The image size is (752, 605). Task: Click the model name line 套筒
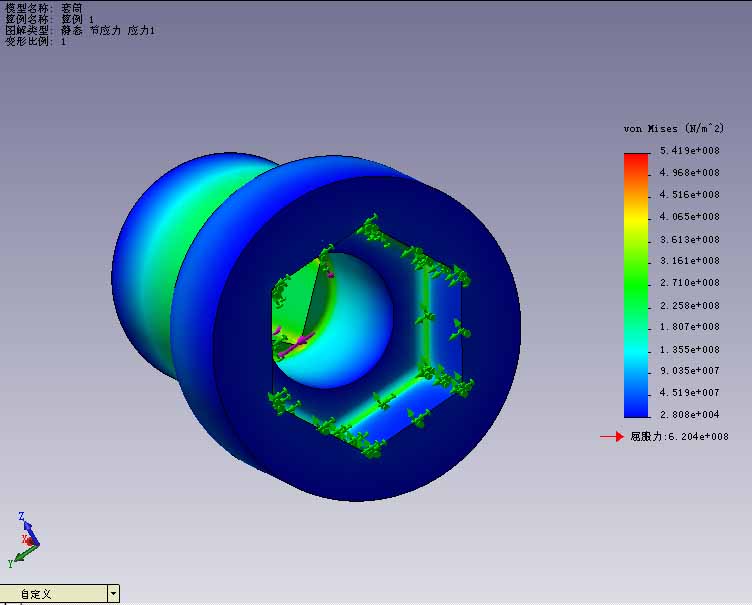[x=44, y=8]
